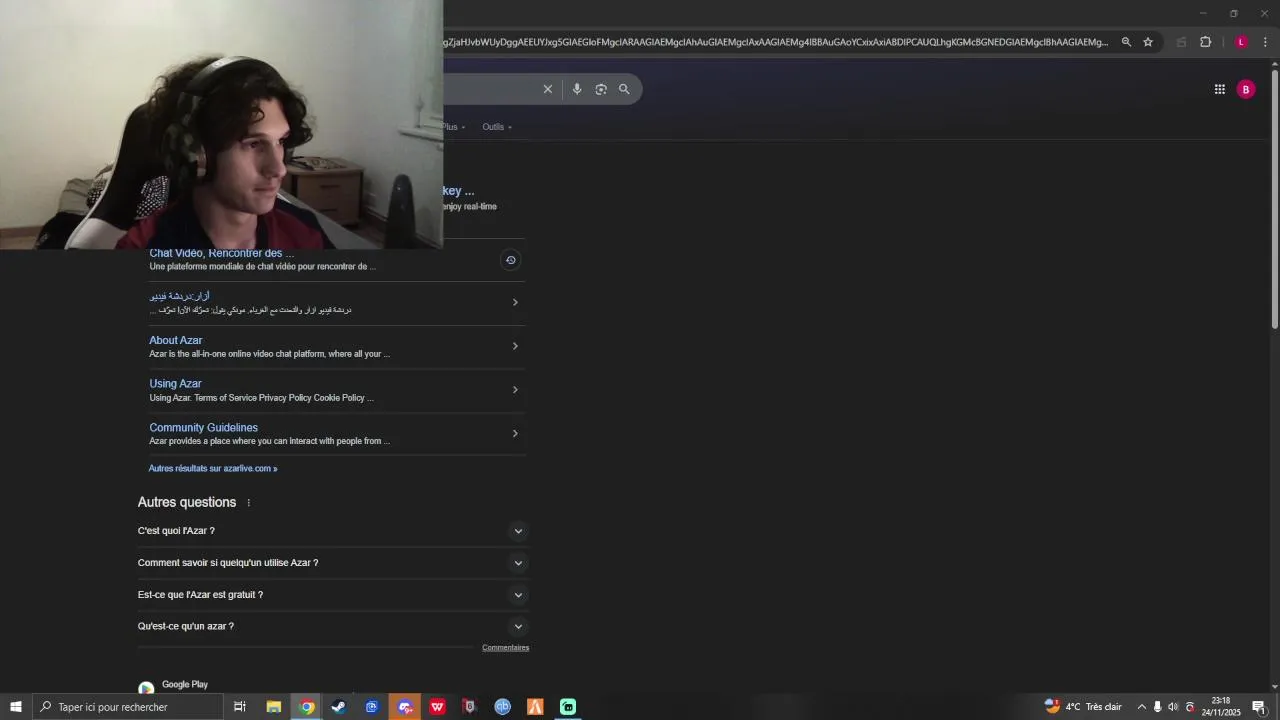Image resolution: width=1280 pixels, height=720 pixels.
Task: Open the About Azar link
Action: pyautogui.click(x=176, y=340)
